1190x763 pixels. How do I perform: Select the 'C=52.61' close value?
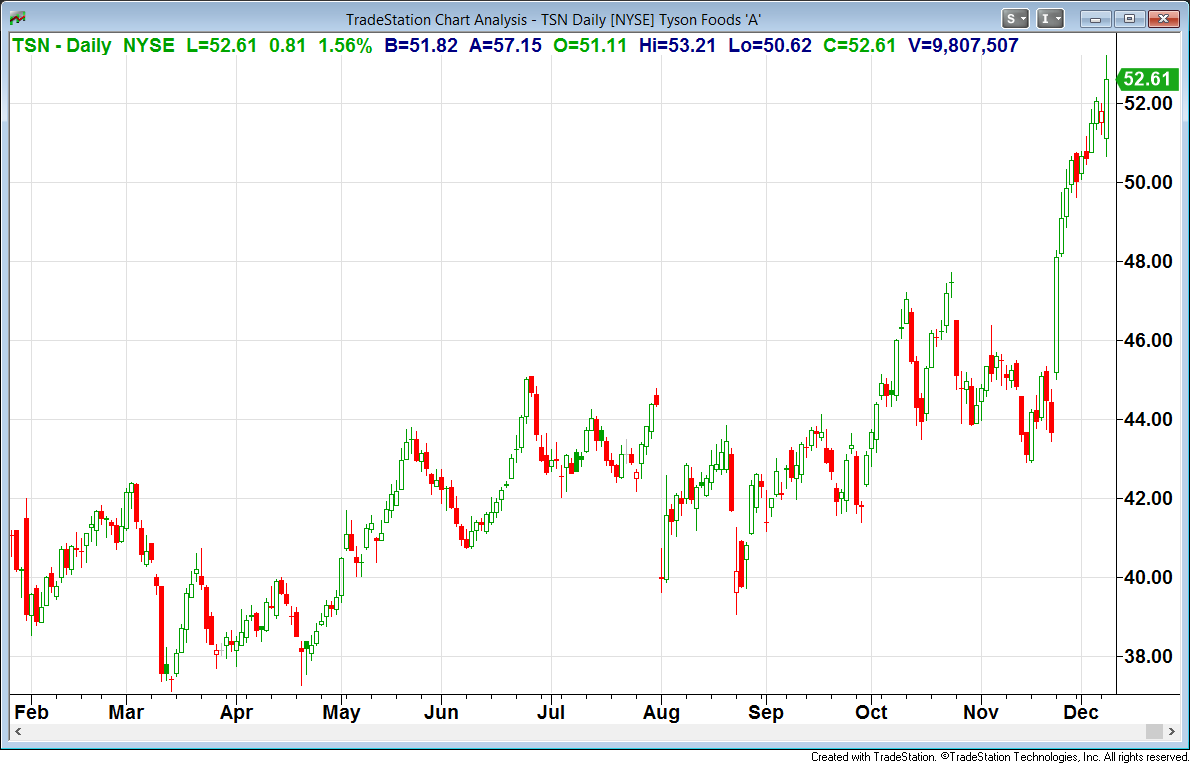pos(860,46)
